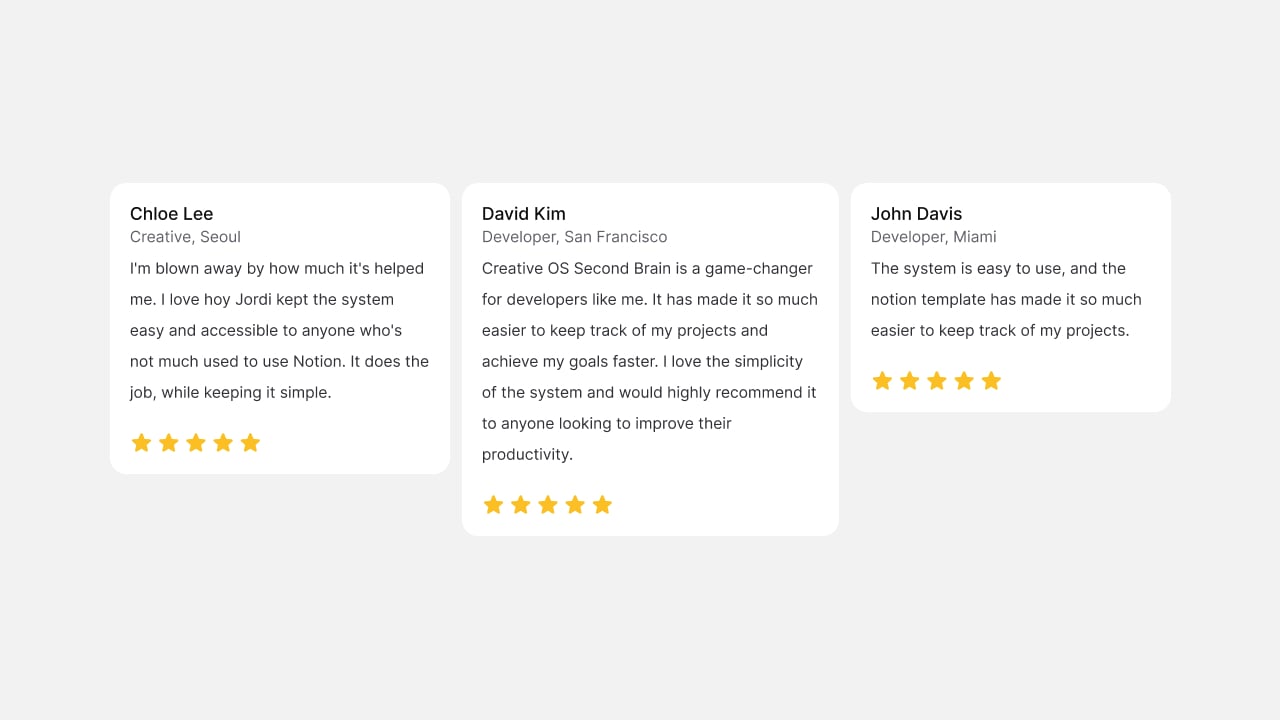This screenshot has width=1280, height=720.
Task: Select the David Kim reviewer name
Action: click(x=524, y=213)
